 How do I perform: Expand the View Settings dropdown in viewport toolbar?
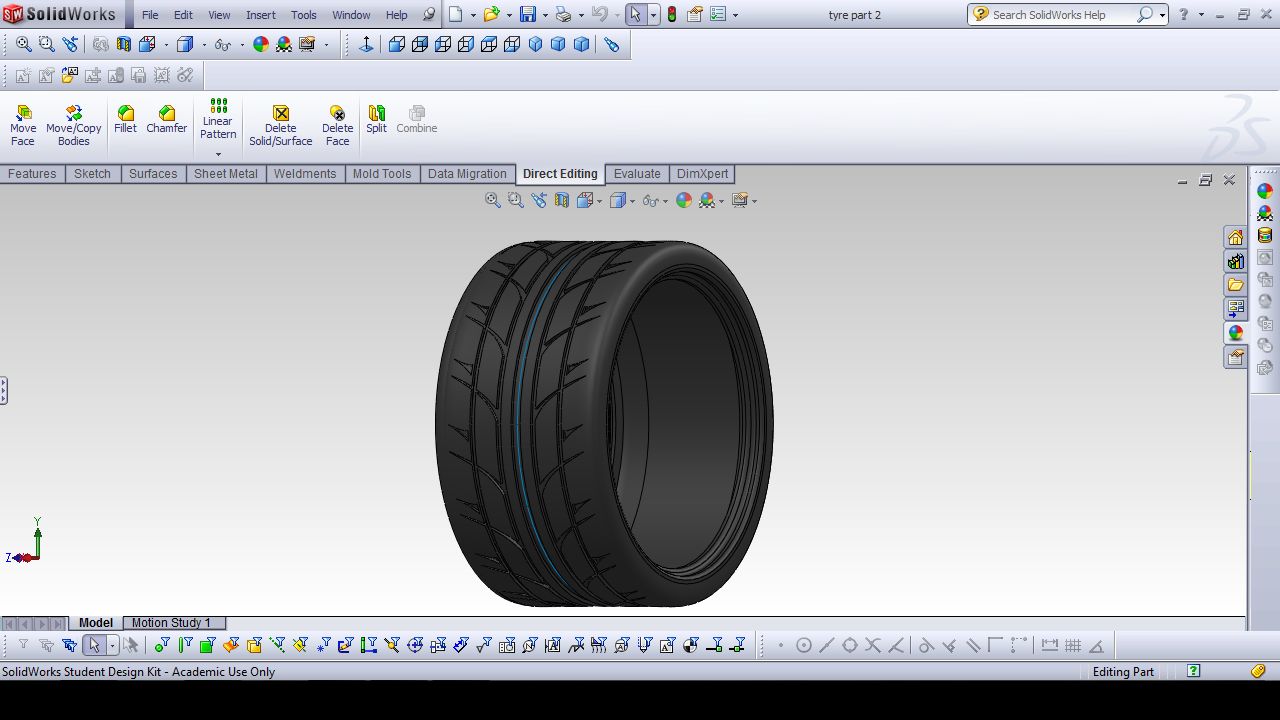pyautogui.click(x=753, y=201)
